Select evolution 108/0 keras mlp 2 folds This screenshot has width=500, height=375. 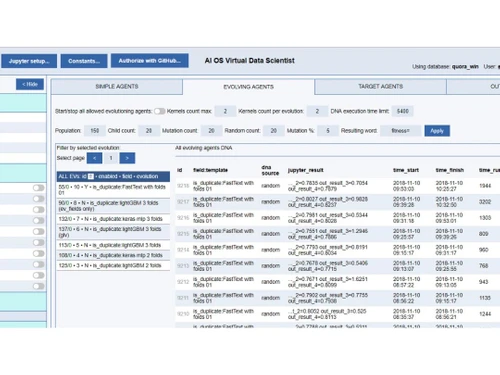[x=113, y=255]
